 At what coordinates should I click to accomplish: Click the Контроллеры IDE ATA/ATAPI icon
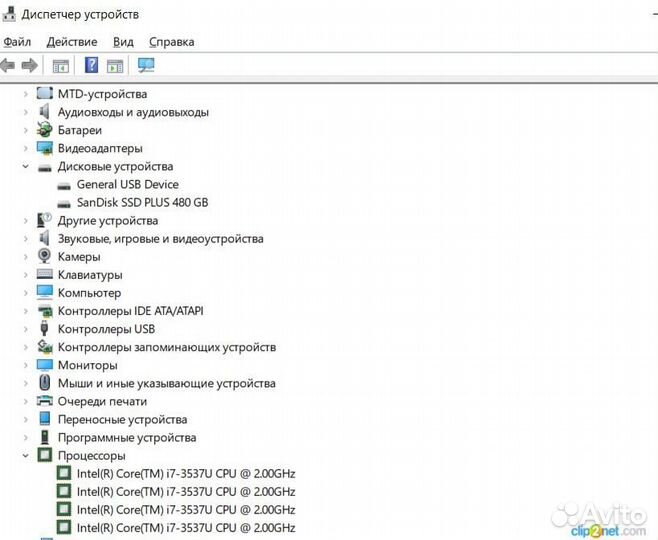coord(45,311)
